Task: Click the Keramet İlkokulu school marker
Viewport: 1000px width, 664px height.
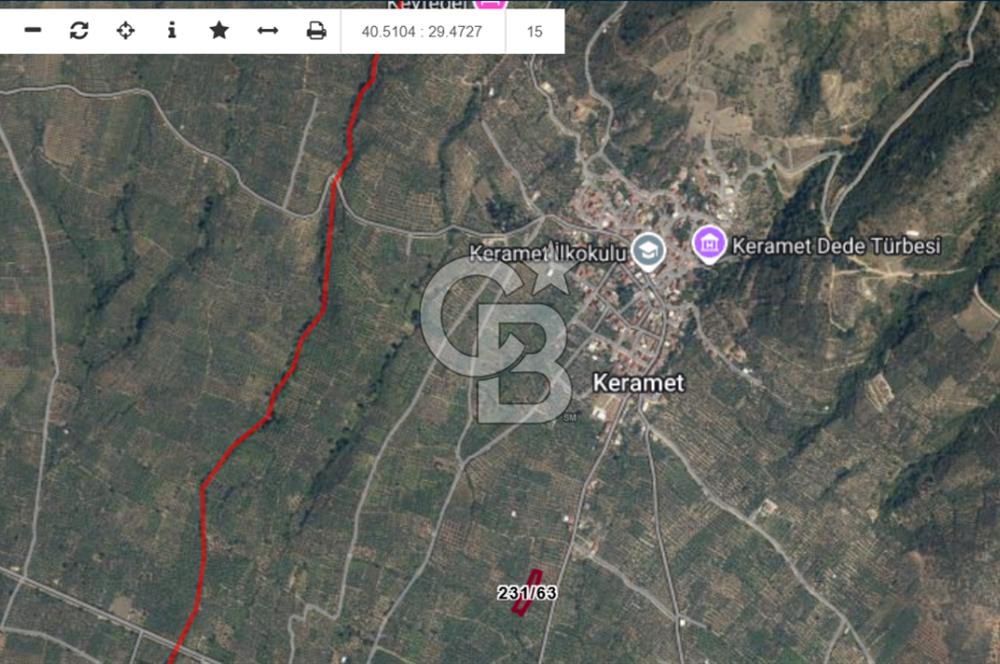Action: 648,251
